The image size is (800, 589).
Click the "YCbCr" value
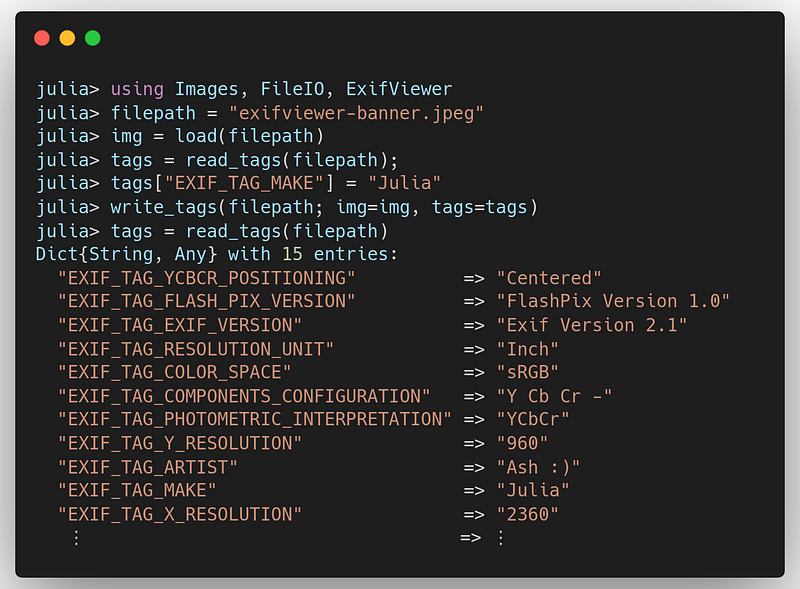click(x=533, y=419)
